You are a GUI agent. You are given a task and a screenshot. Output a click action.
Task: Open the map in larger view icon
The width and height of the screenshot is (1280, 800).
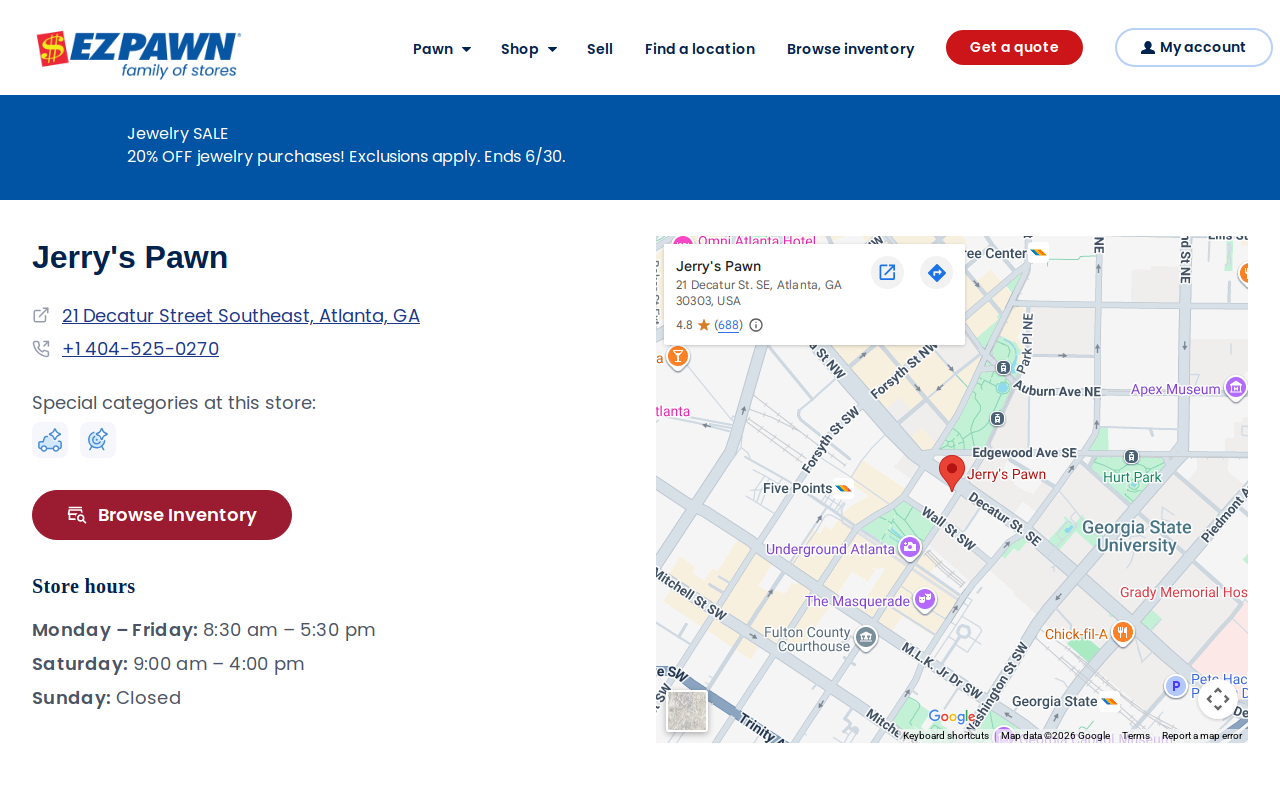tap(887, 272)
